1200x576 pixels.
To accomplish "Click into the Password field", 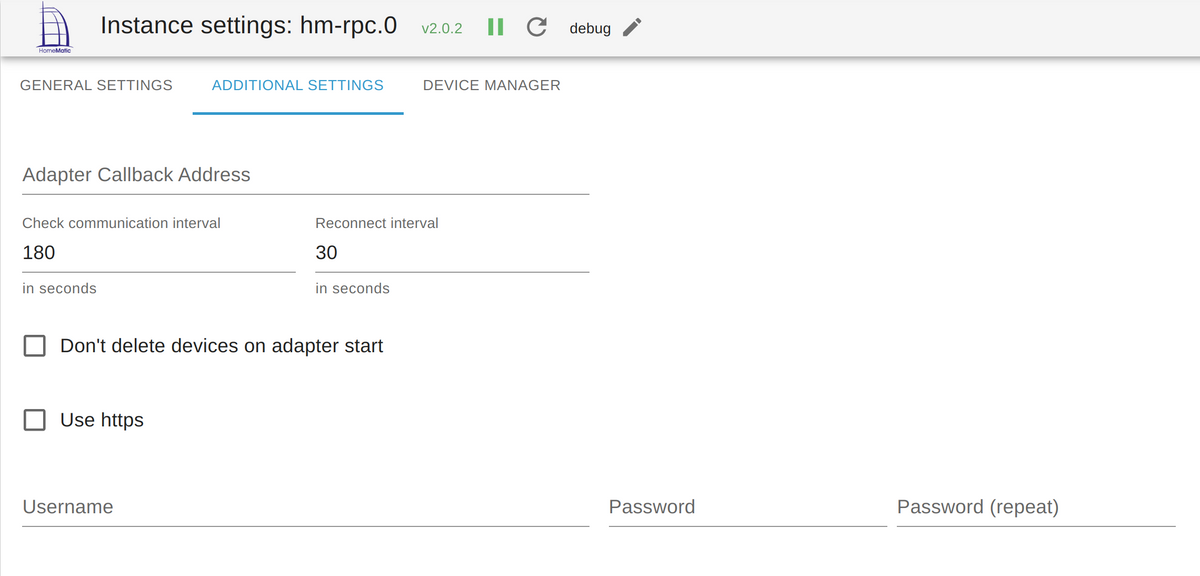I will [748, 507].
